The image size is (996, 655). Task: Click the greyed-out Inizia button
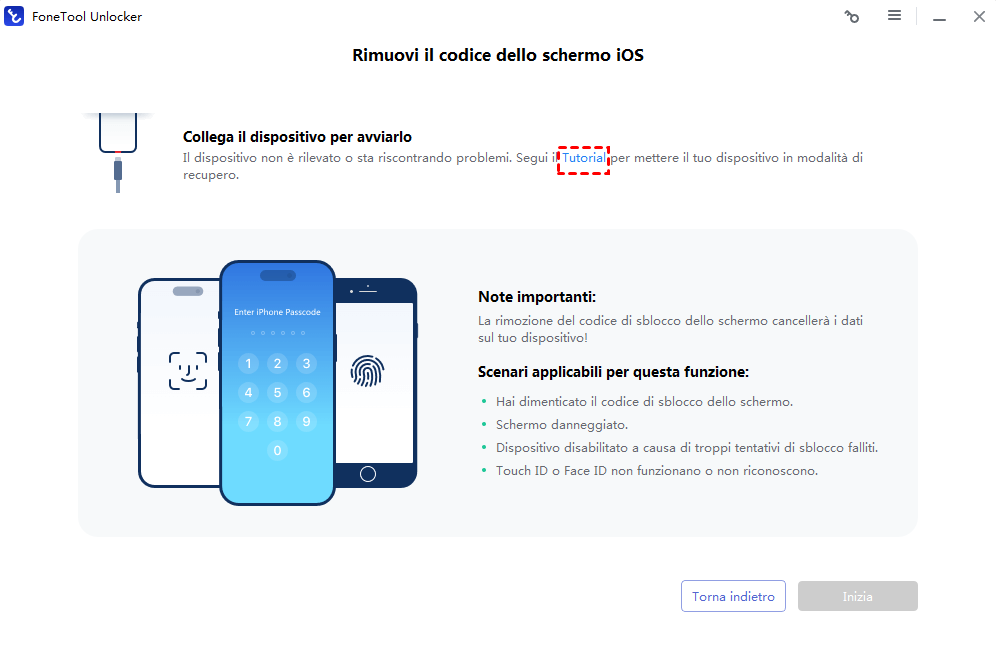point(858,596)
